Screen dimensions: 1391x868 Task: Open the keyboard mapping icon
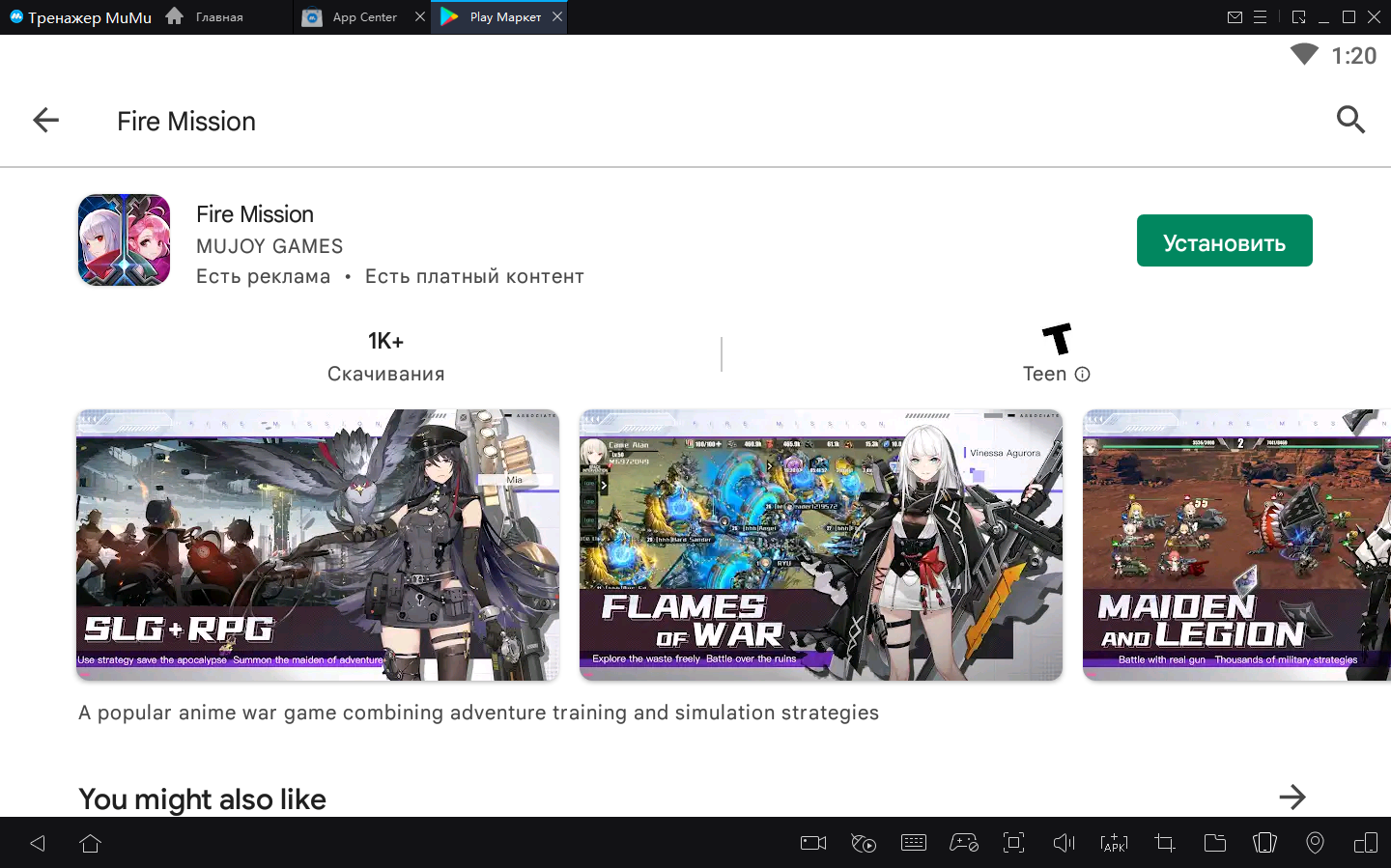point(913,843)
